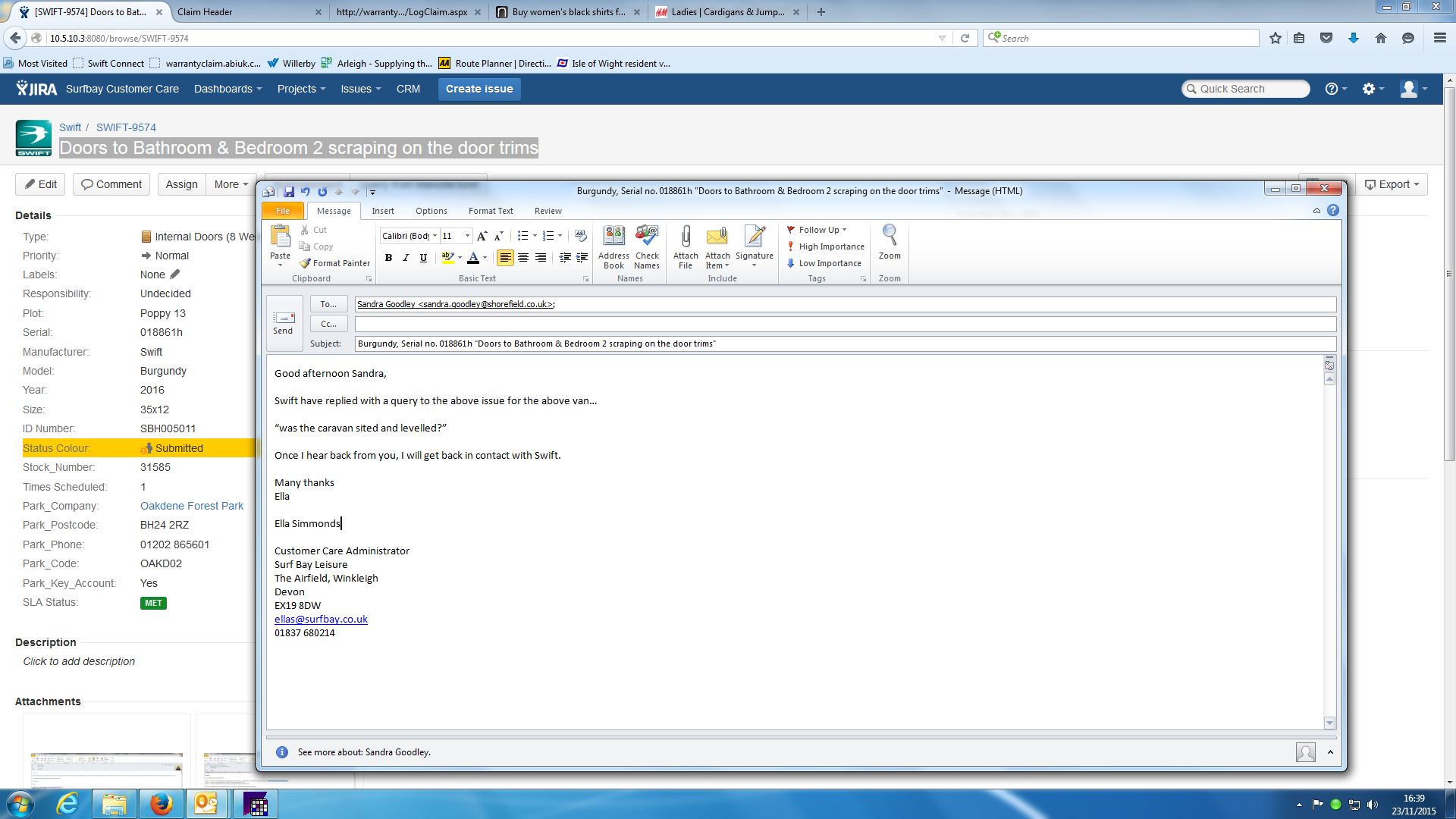Open the Oakdene Forest Park link
This screenshot has height=819, width=1456.
[x=192, y=506]
